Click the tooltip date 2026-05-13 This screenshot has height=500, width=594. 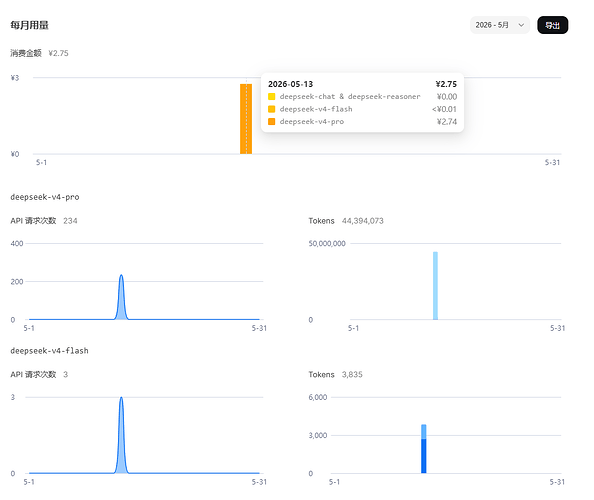[x=291, y=84]
